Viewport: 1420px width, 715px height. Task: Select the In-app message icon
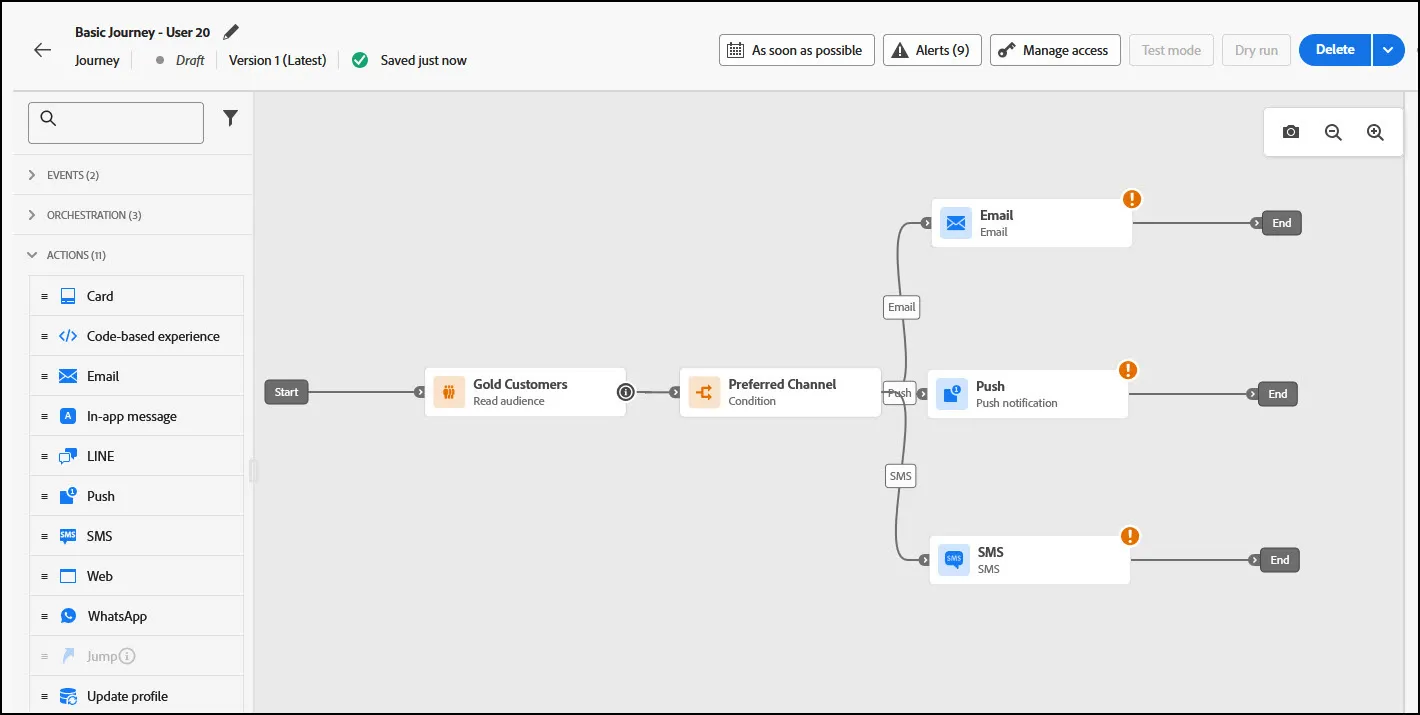pyautogui.click(x=68, y=416)
